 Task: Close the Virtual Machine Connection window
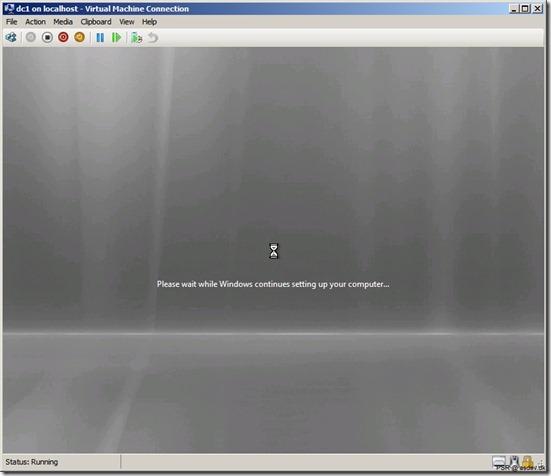click(x=538, y=9)
